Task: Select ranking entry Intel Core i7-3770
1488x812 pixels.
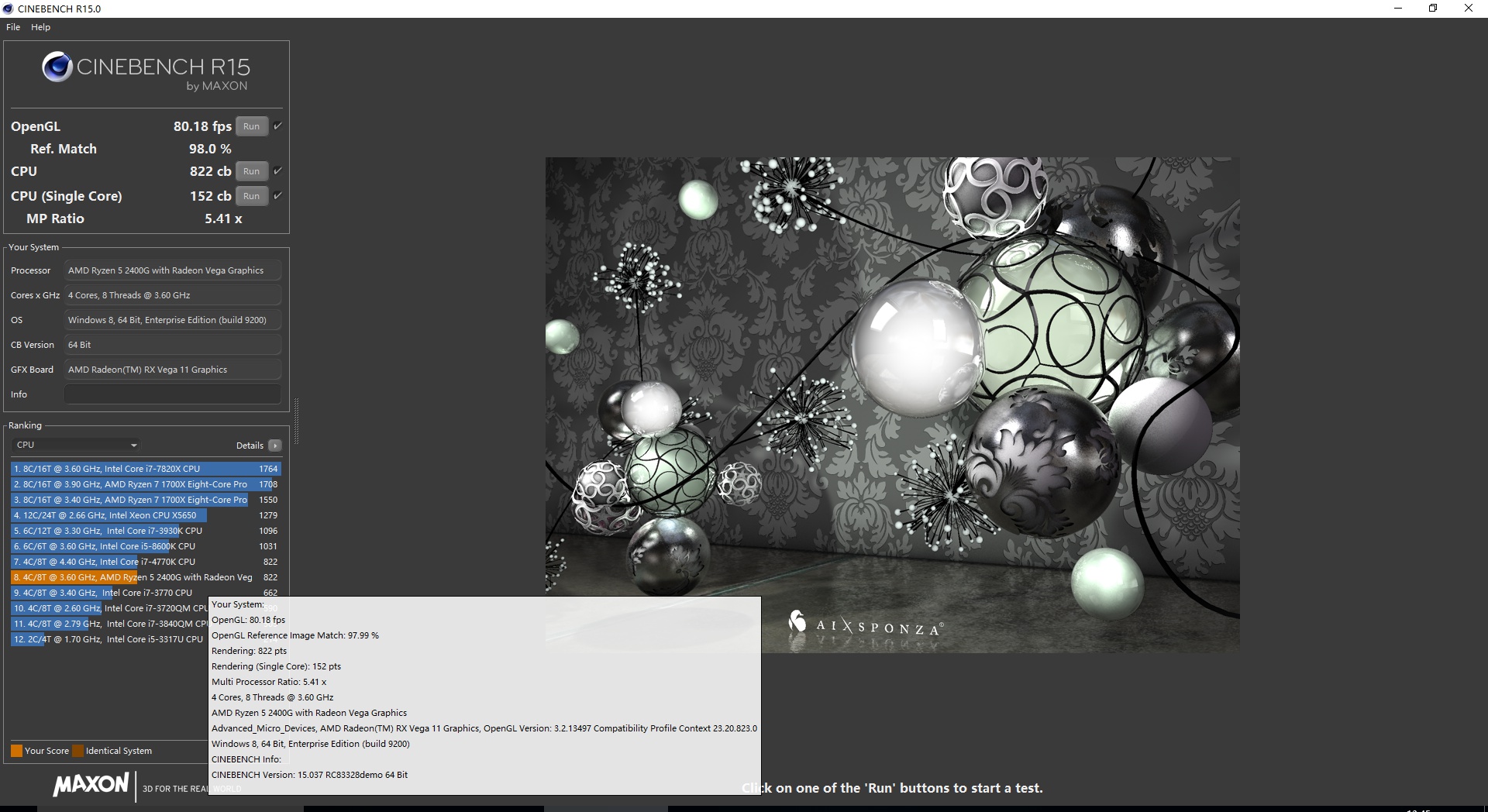Action: click(146, 593)
